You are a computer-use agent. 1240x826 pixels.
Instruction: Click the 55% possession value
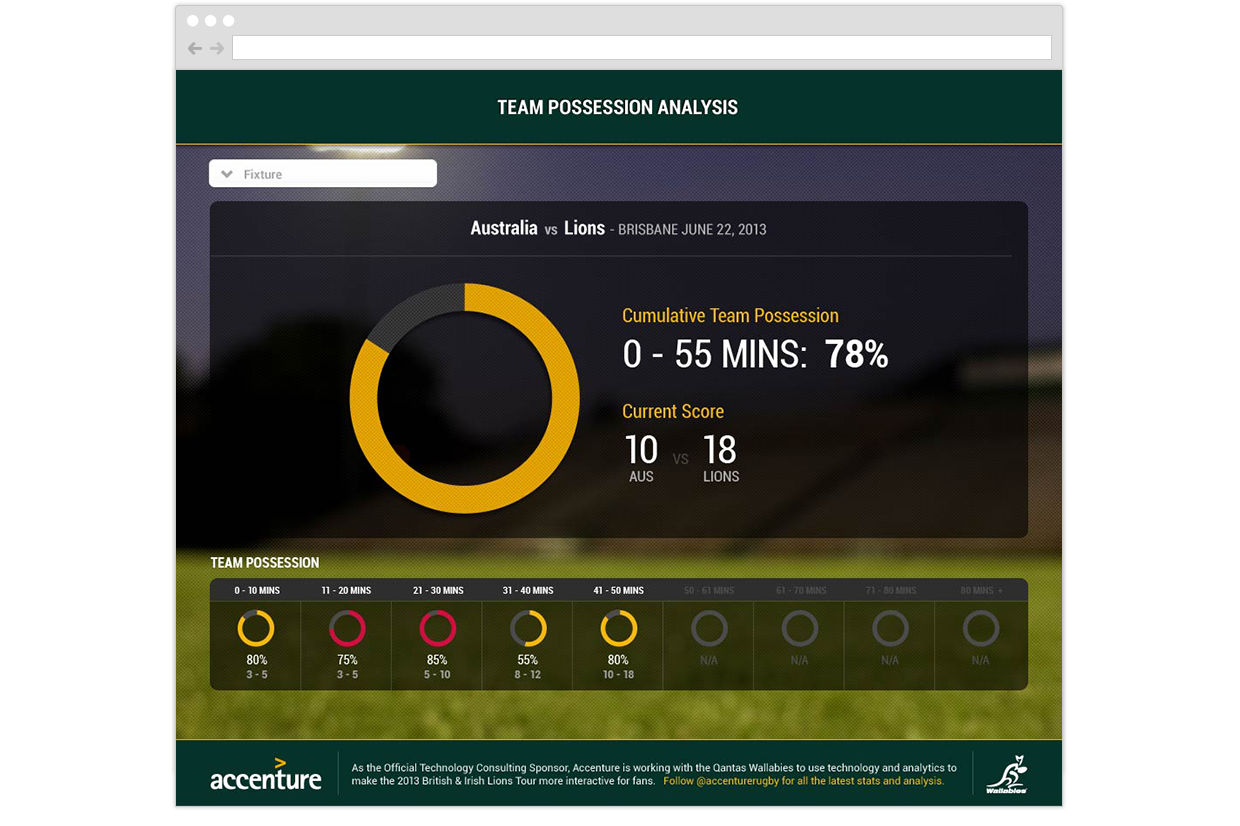528,660
